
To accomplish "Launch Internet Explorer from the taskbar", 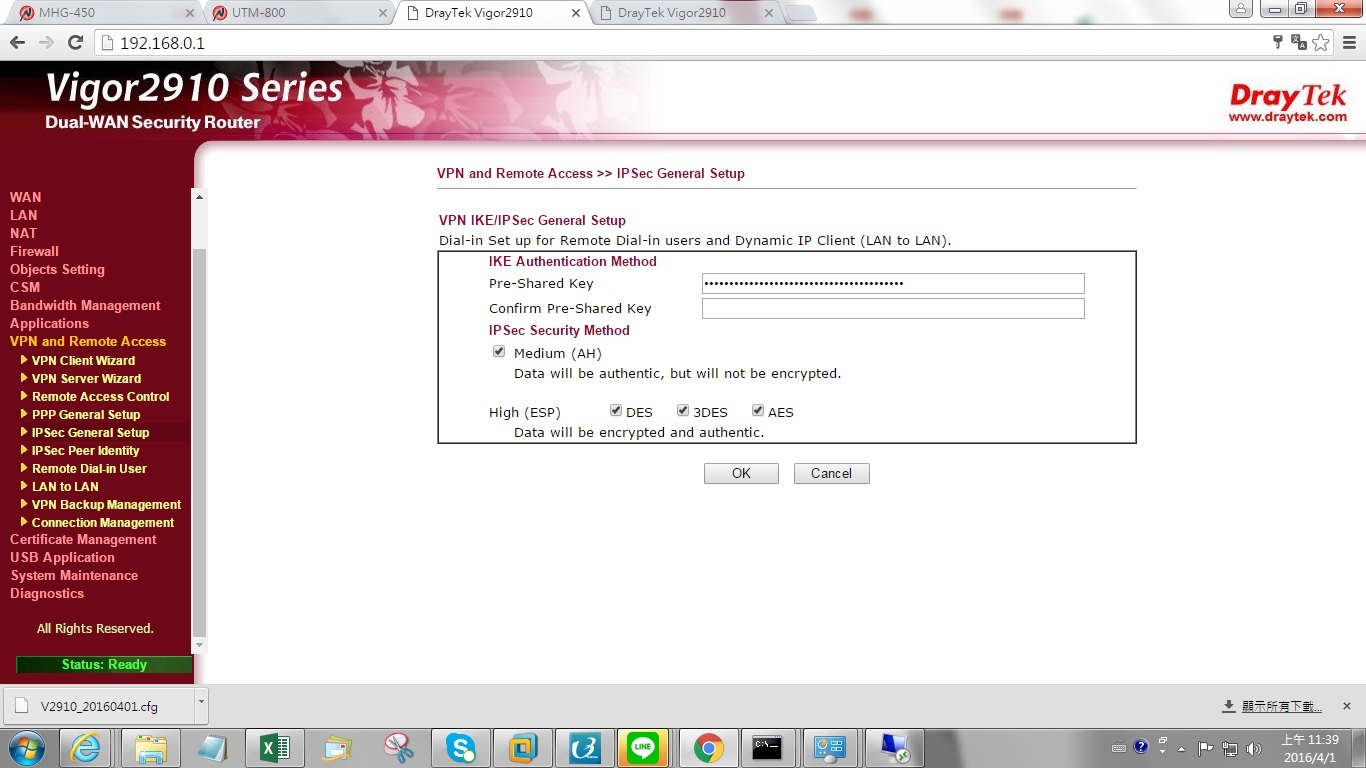I will tap(86, 748).
